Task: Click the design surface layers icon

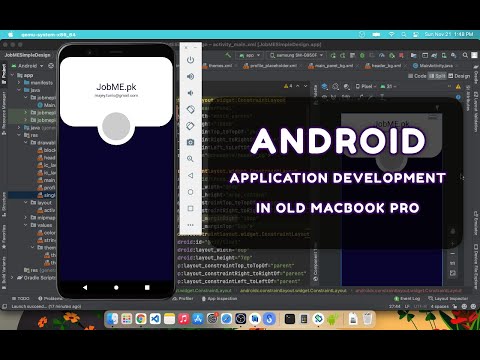Action: [x=324, y=86]
